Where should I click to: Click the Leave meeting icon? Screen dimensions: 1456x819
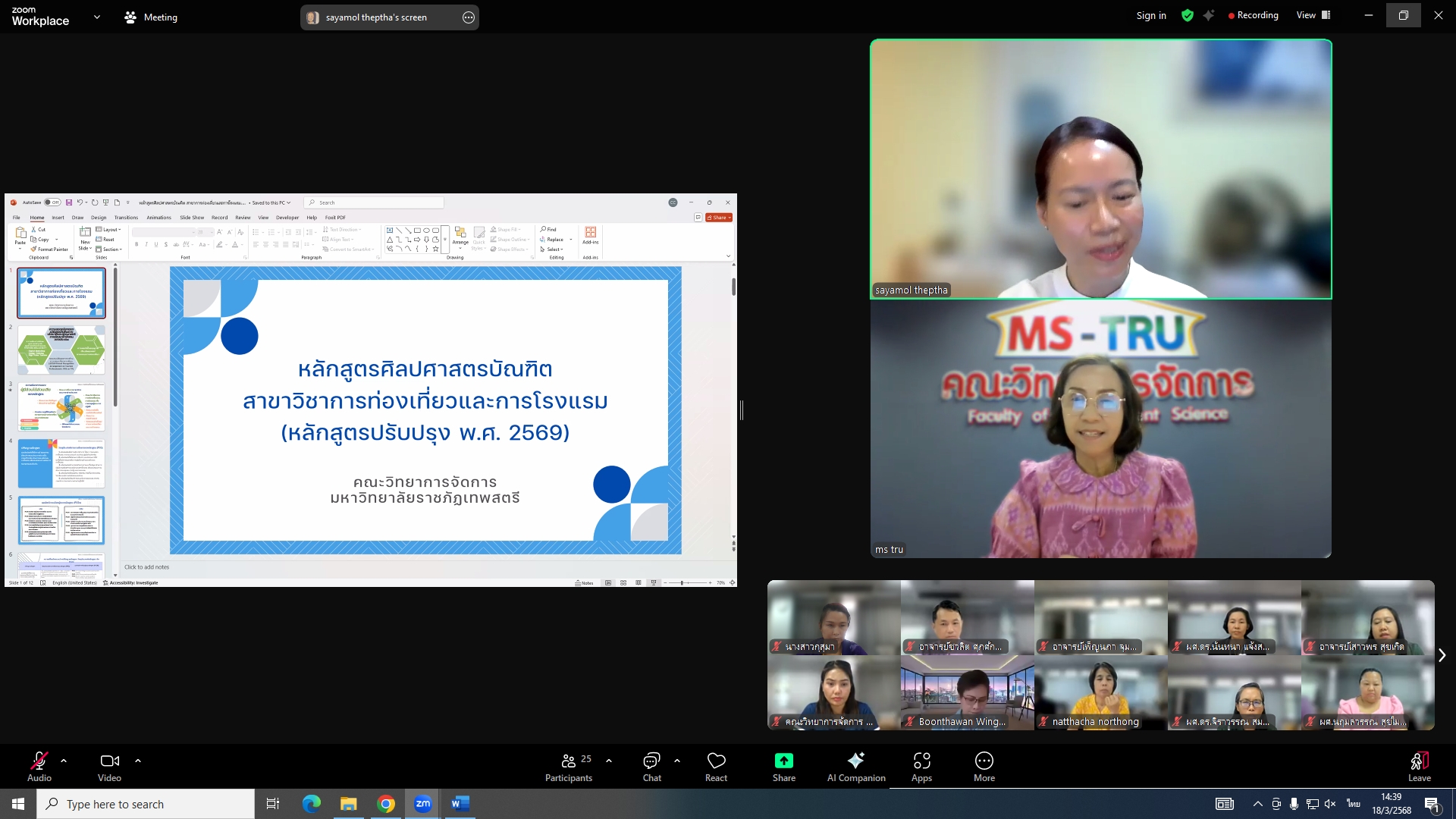point(1419,761)
